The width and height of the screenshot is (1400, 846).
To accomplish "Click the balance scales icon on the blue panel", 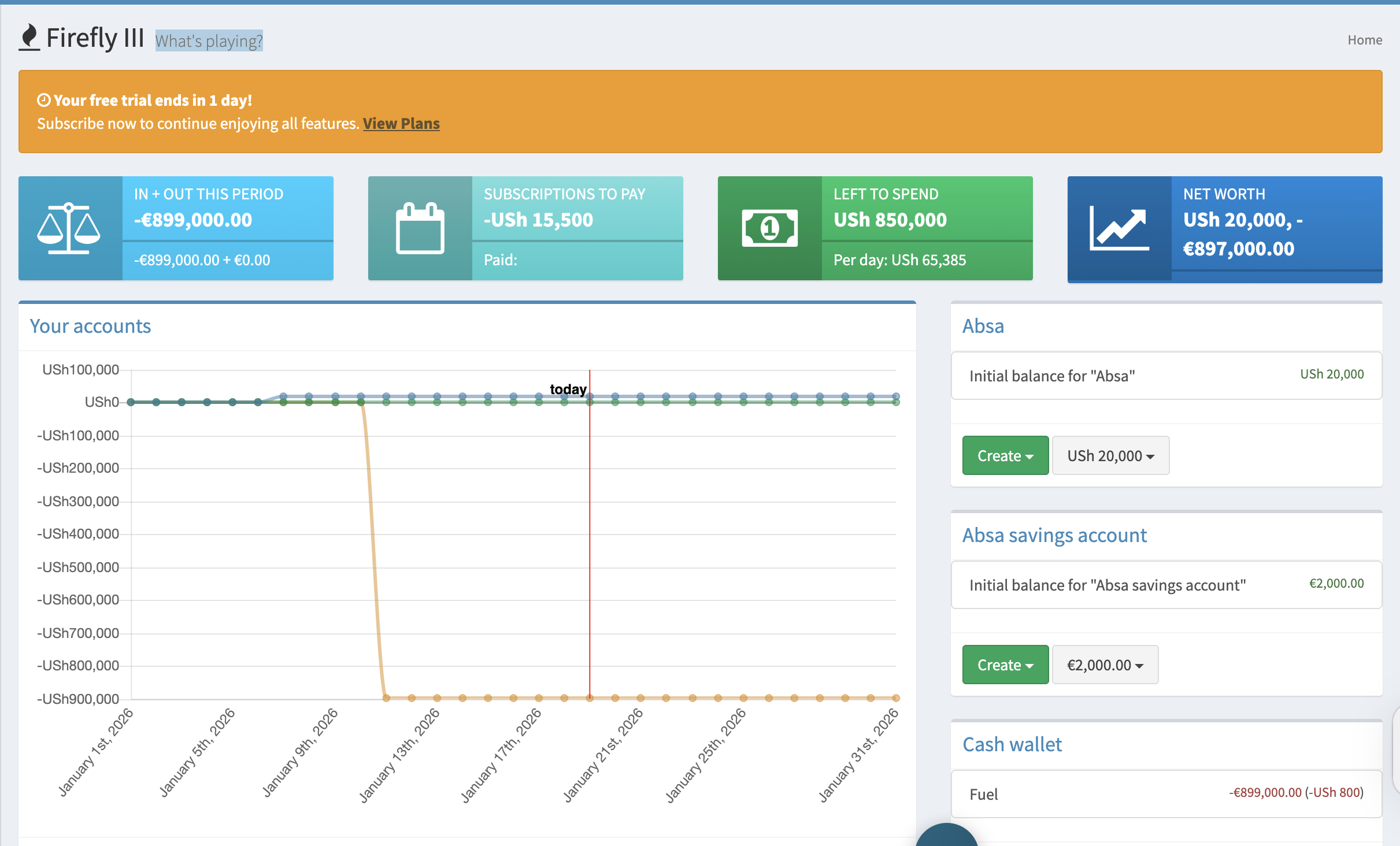I will coord(70,228).
